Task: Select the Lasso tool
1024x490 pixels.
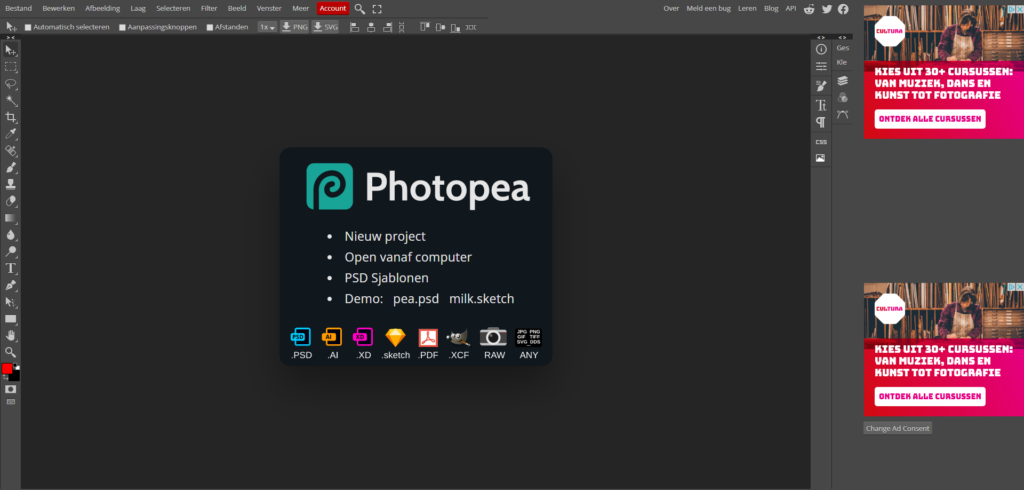Action: (x=10, y=84)
